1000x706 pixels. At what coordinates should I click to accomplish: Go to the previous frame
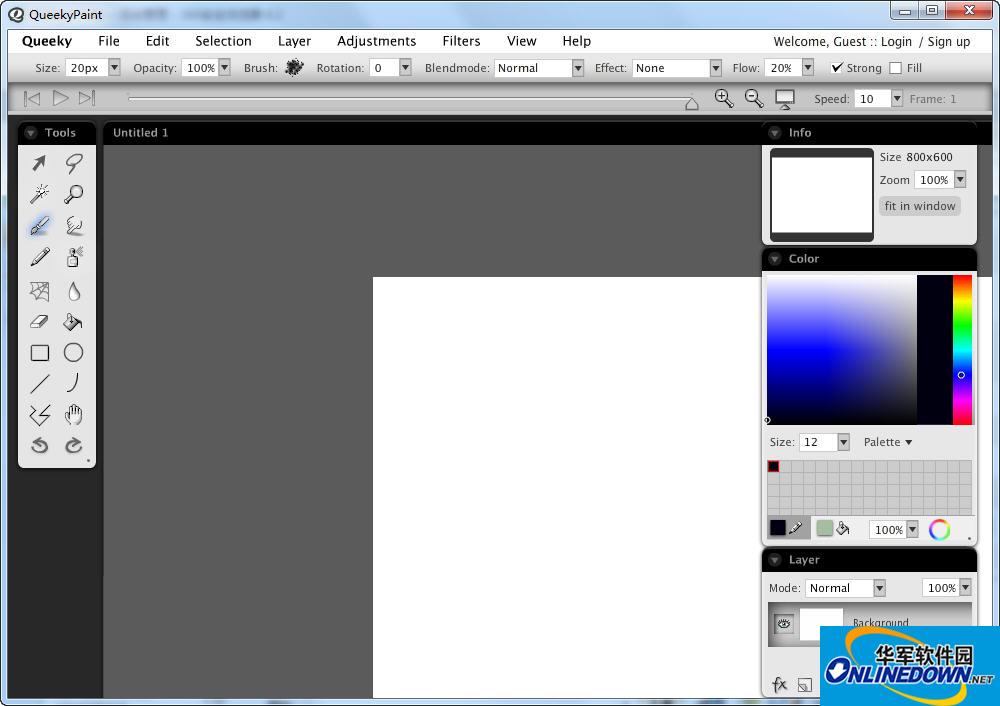(32, 98)
